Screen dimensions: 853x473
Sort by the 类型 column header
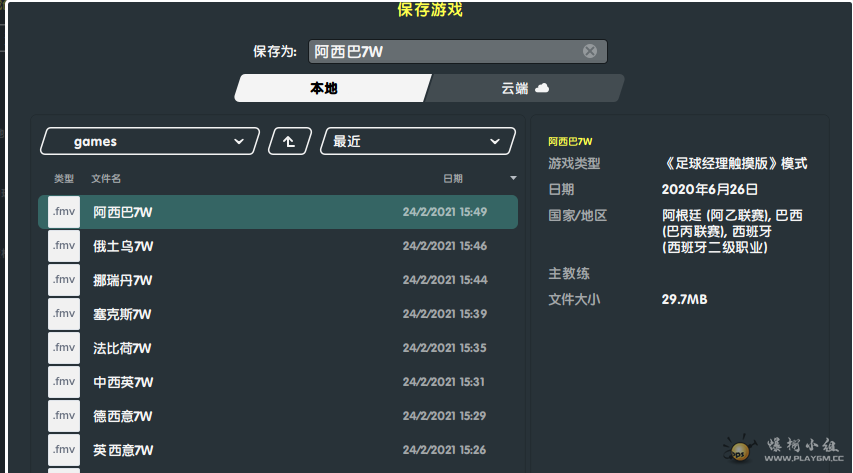coord(64,179)
